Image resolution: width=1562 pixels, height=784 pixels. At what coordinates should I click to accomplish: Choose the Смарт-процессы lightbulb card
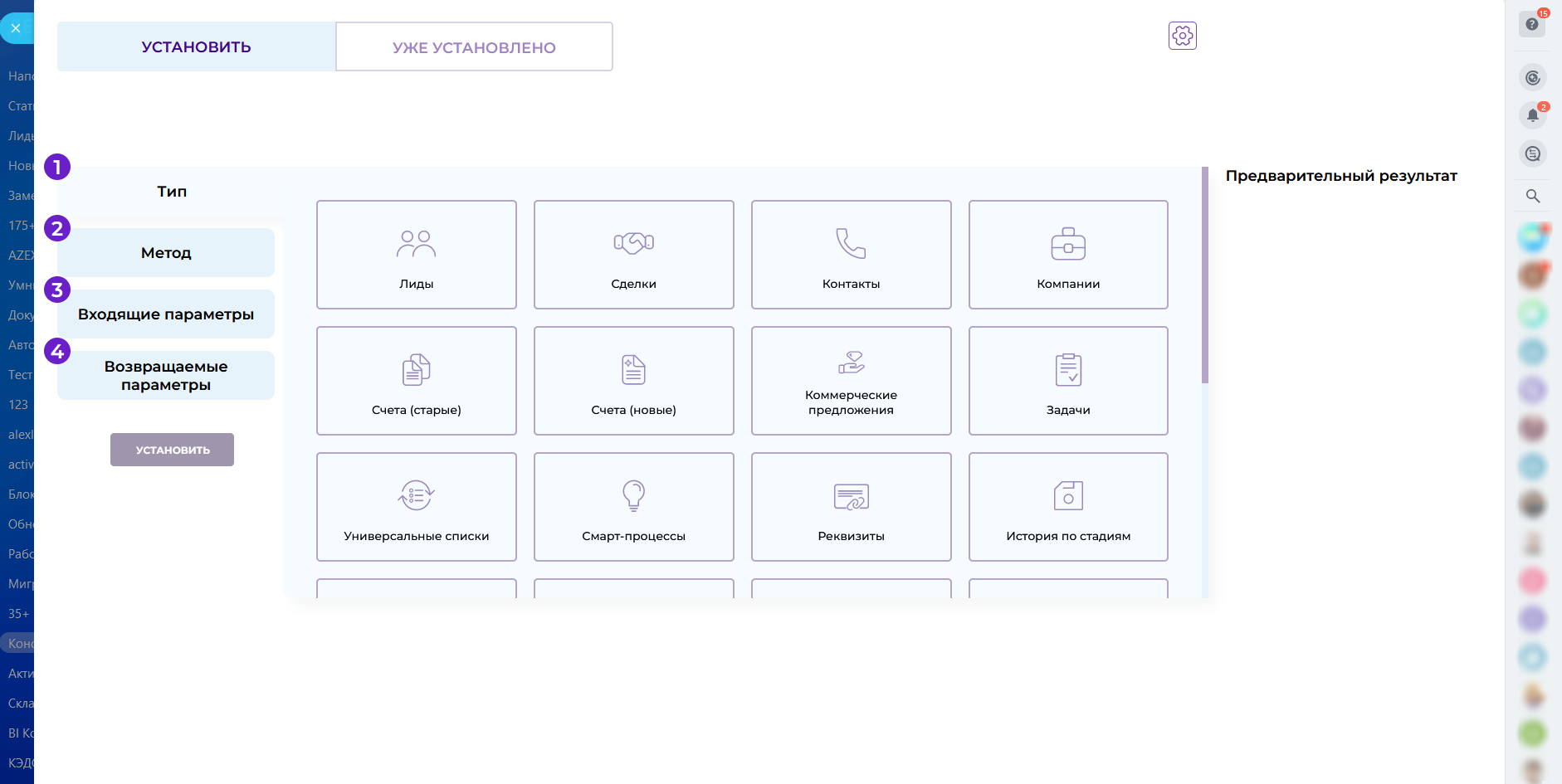click(634, 507)
